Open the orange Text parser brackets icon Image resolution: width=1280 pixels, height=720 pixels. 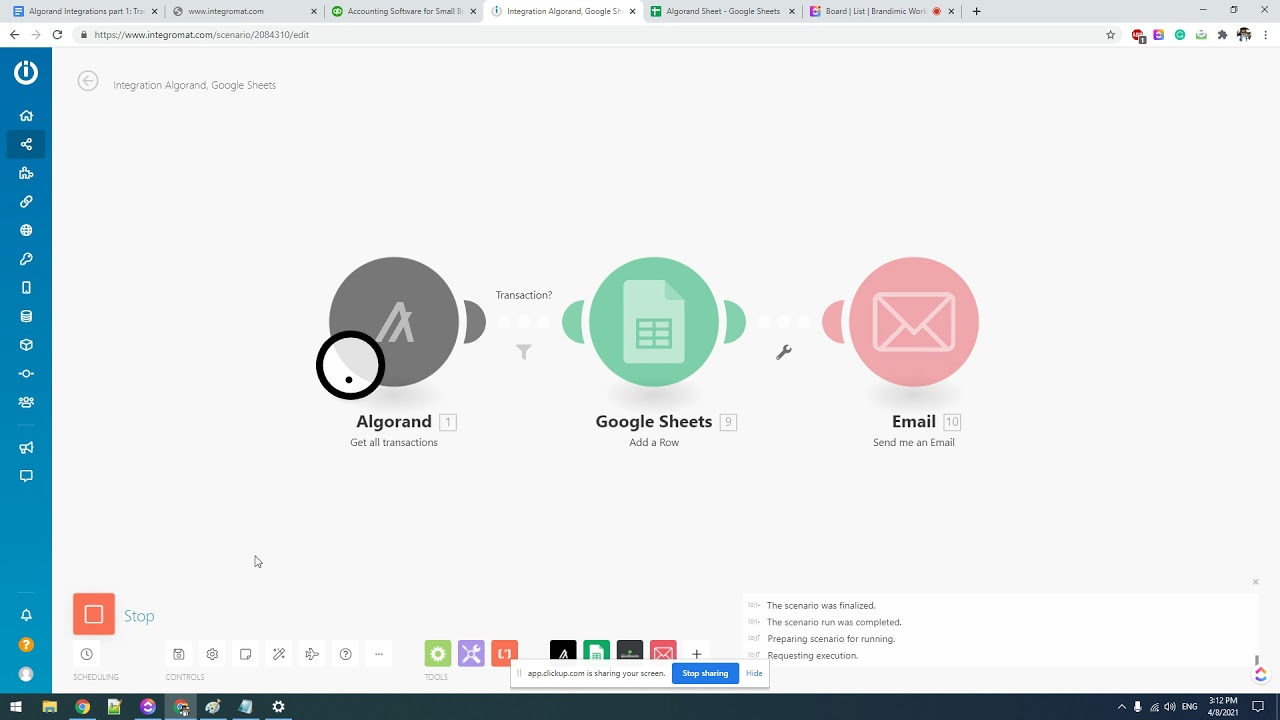point(505,654)
